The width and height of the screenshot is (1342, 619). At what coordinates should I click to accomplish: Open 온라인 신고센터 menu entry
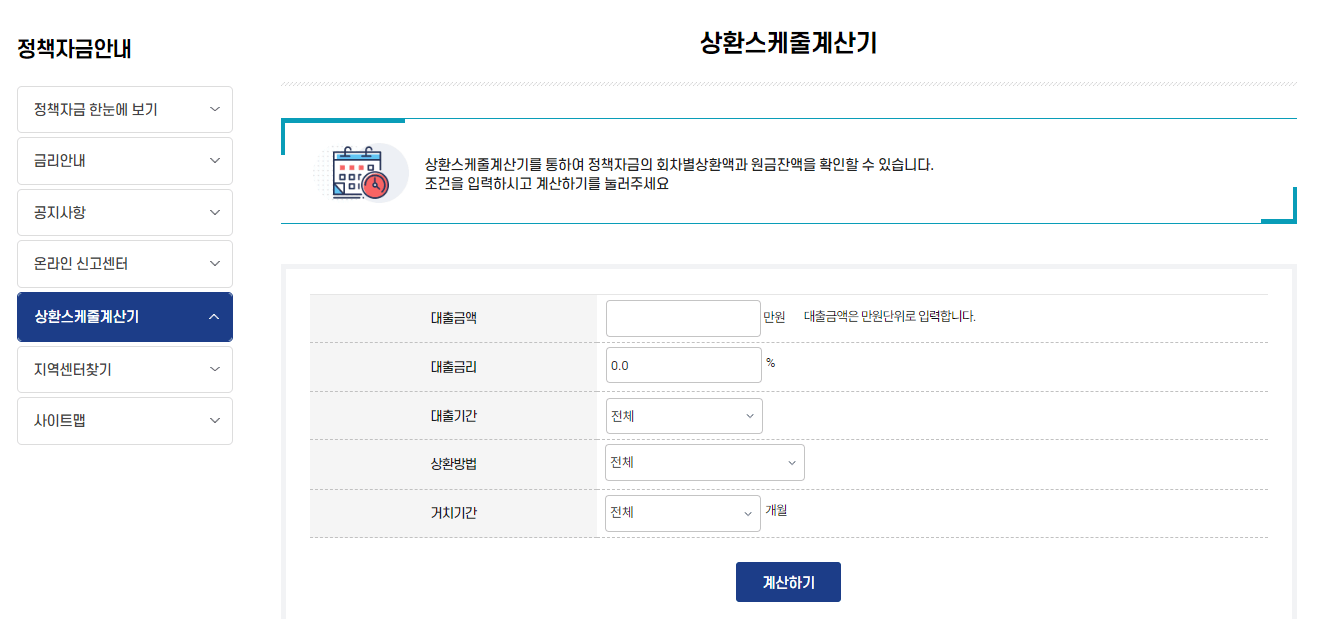tap(81, 264)
